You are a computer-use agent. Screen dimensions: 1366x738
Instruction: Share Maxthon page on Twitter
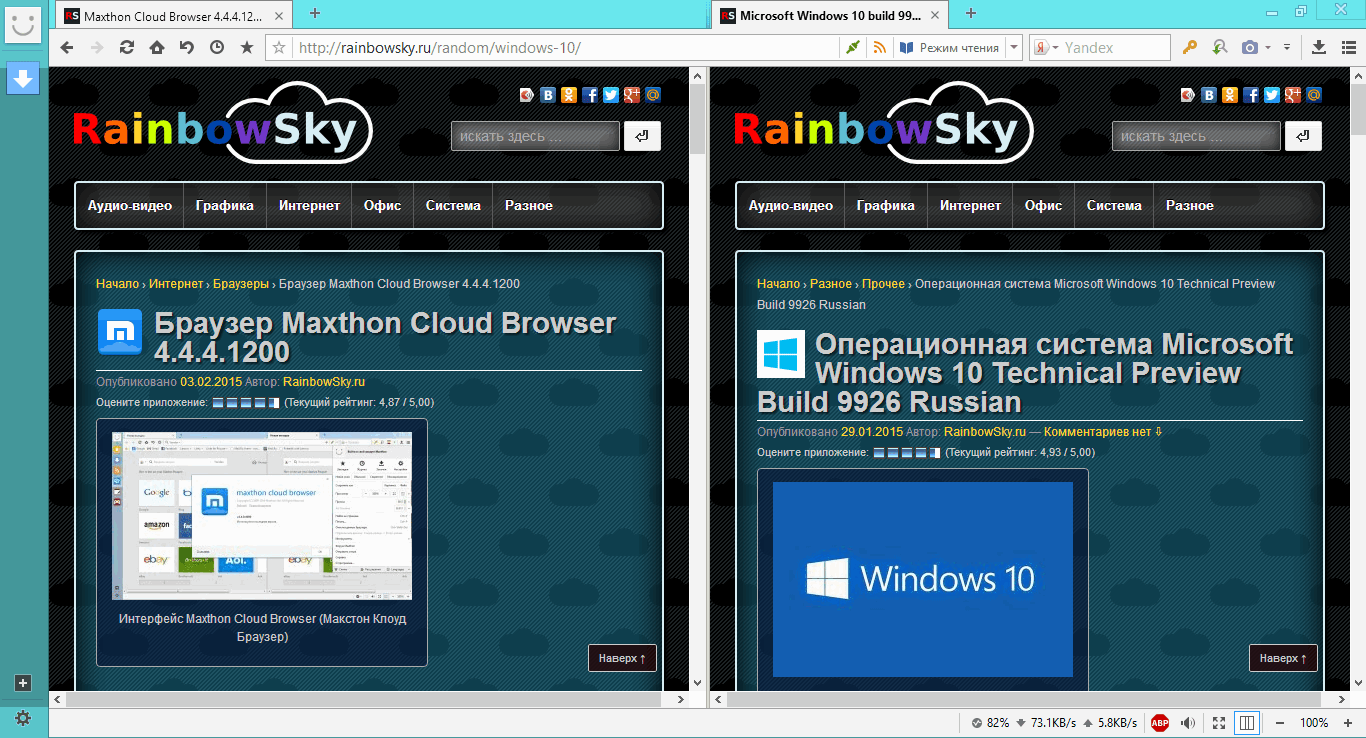click(x=611, y=95)
